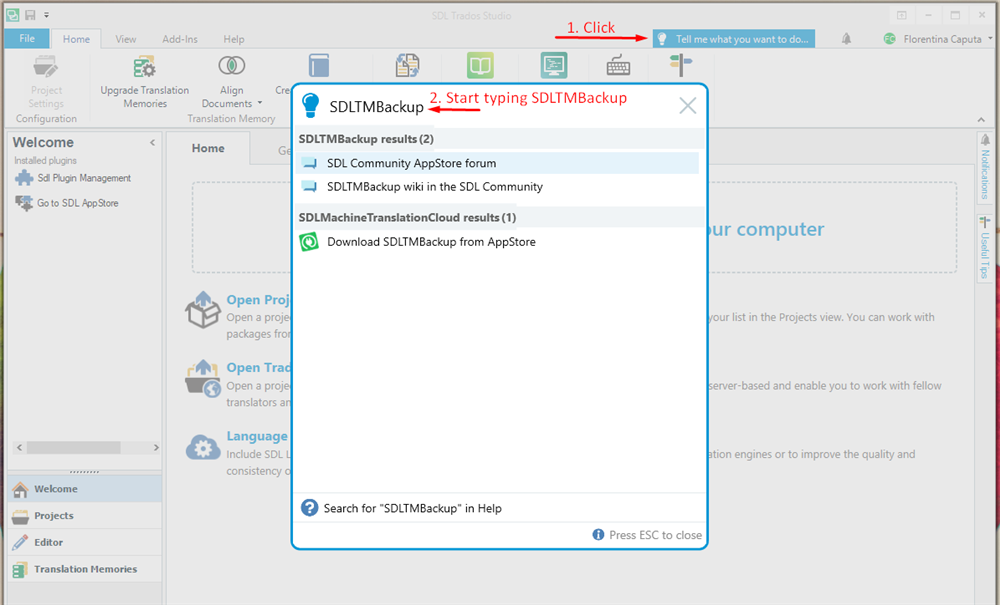Image resolution: width=1000 pixels, height=605 pixels.
Task: Click the help question mark icon
Action: click(x=309, y=507)
